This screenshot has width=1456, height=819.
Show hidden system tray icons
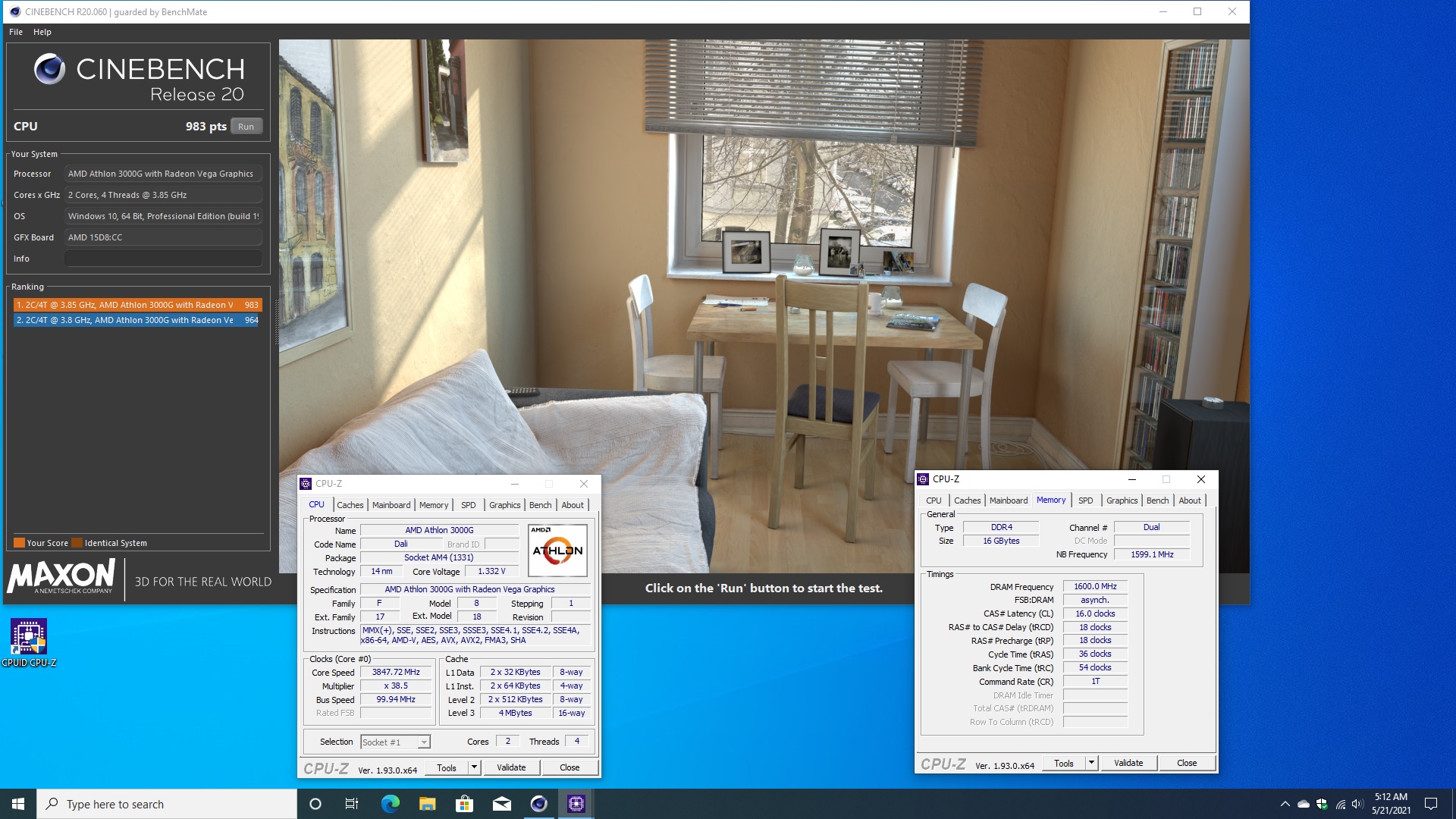point(1285,804)
